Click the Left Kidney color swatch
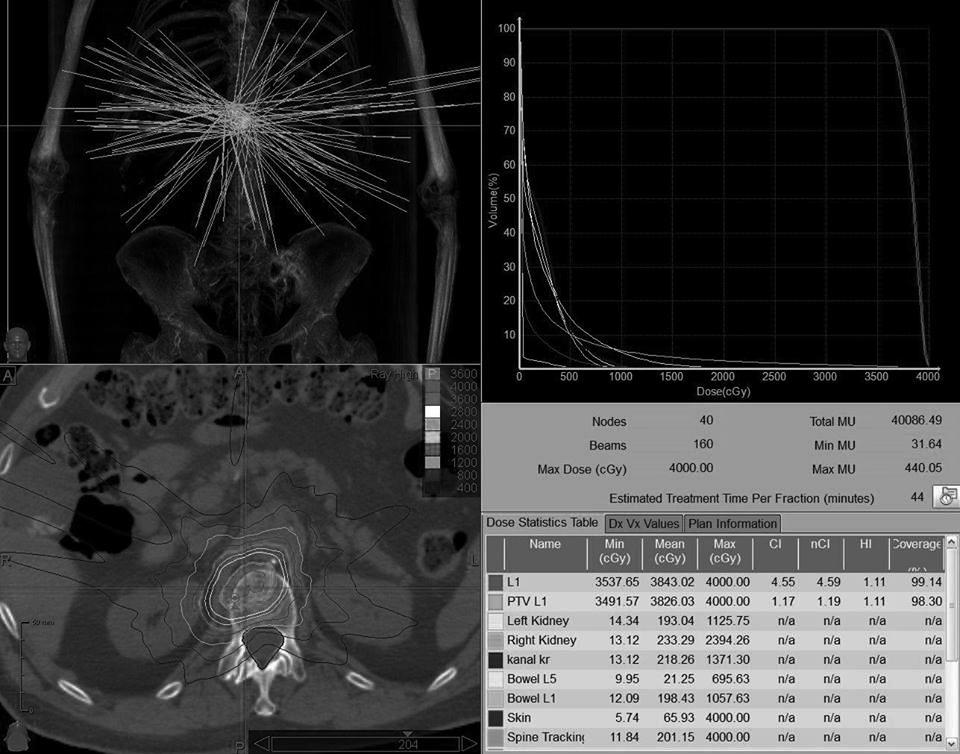 (495, 621)
